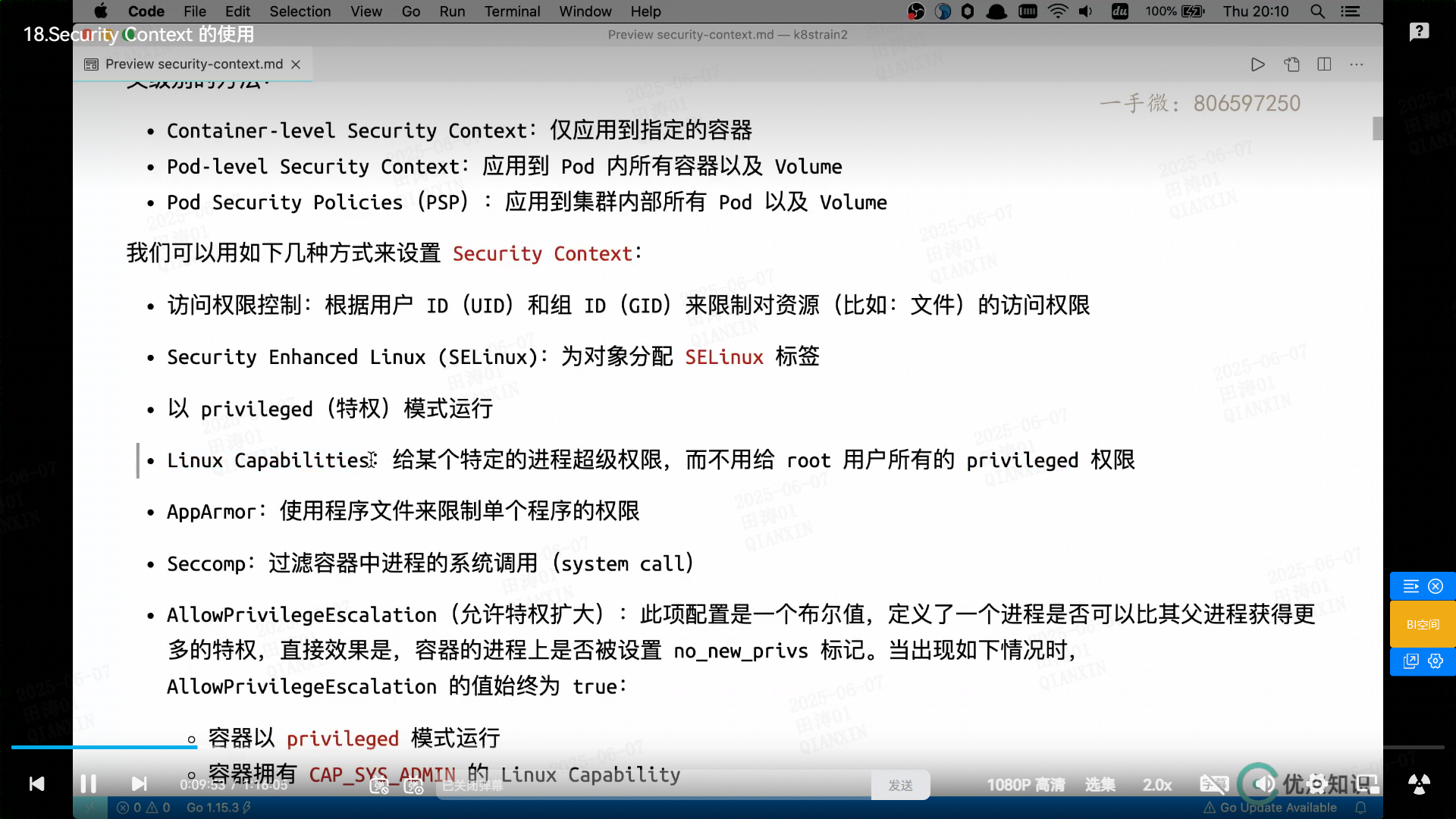Close the Preview security-context.md tab
1456x819 pixels.
coord(296,64)
